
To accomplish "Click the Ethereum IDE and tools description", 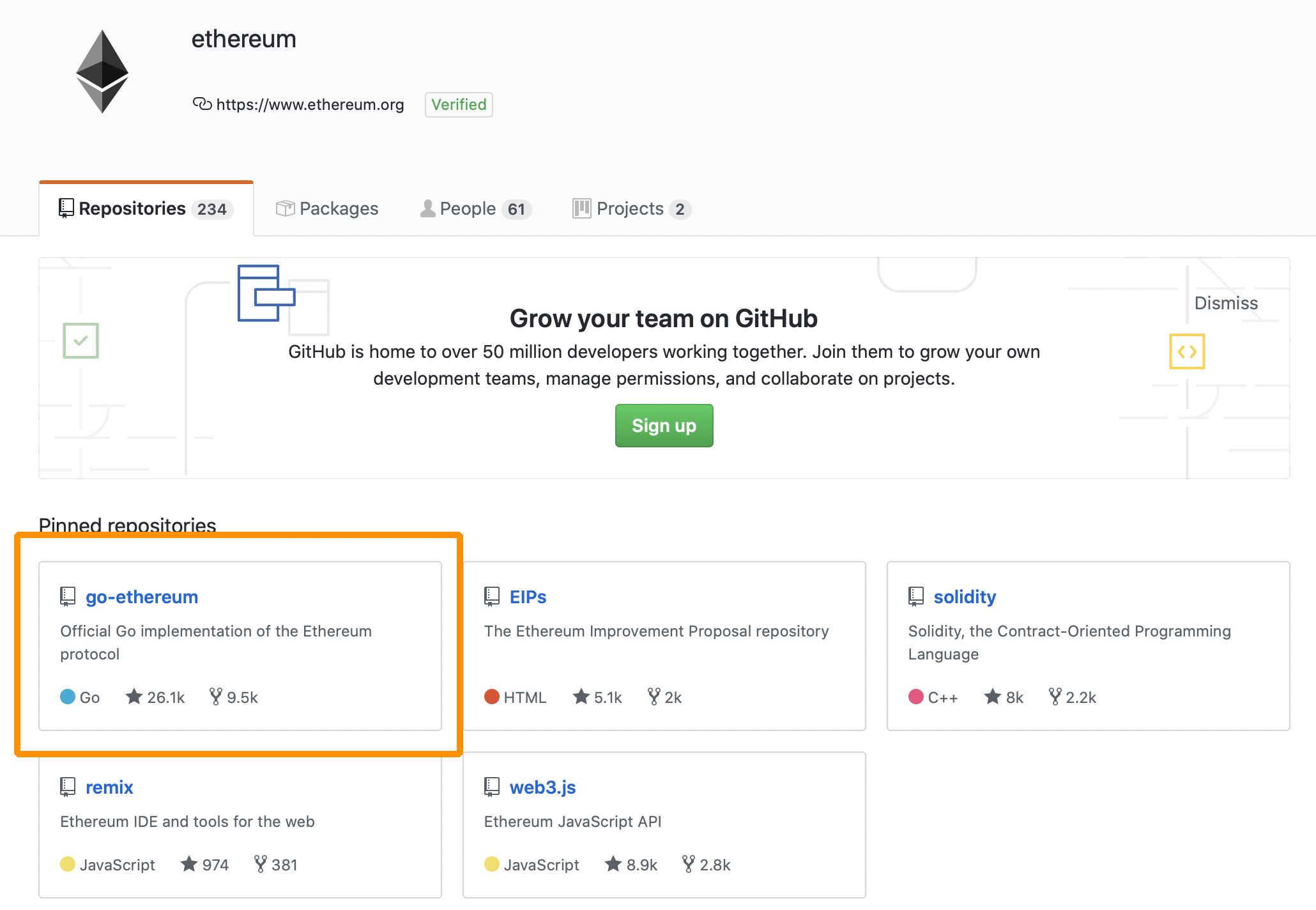I will tap(187, 821).
